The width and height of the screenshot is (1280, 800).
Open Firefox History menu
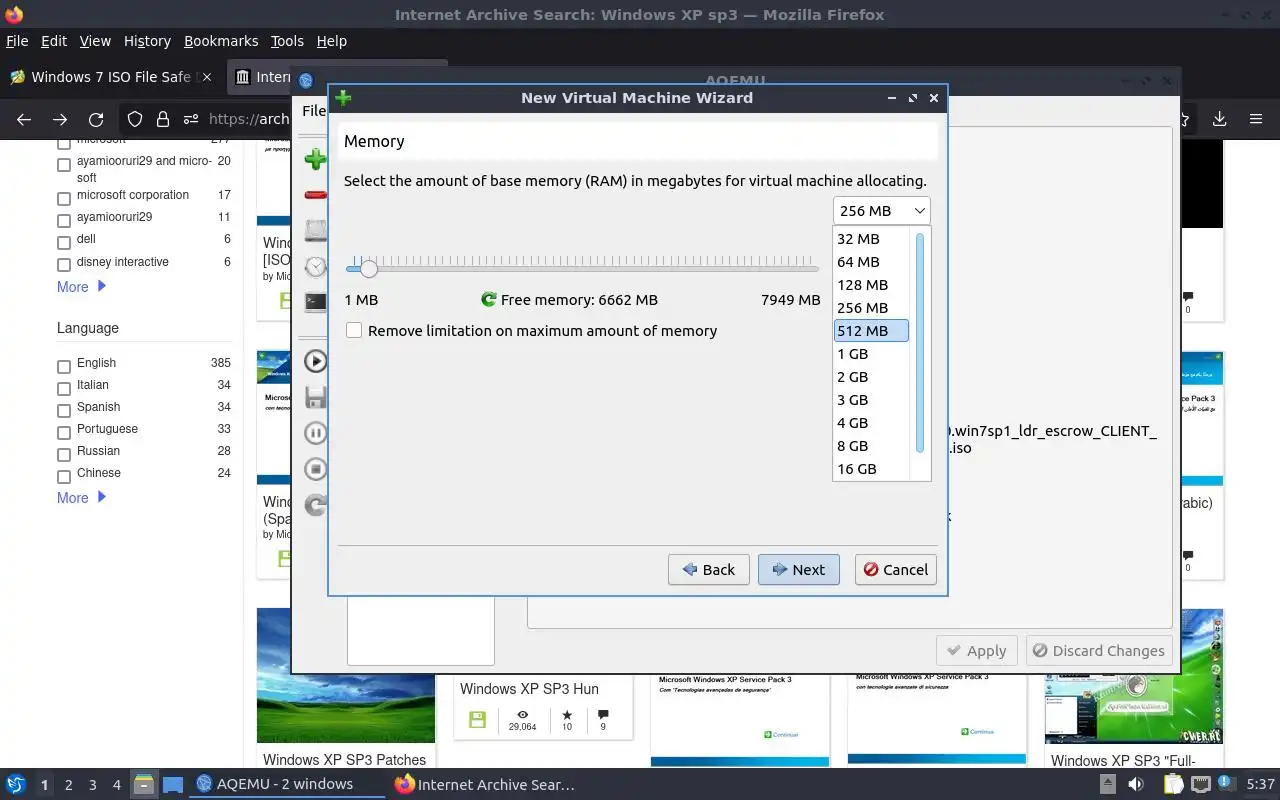(x=147, y=41)
